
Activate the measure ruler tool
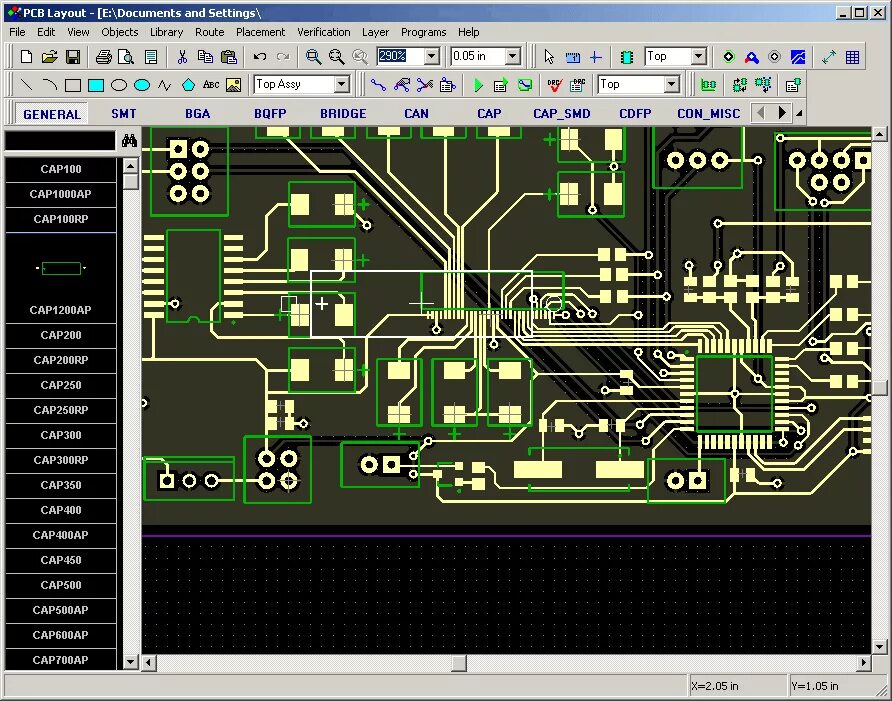pos(572,56)
